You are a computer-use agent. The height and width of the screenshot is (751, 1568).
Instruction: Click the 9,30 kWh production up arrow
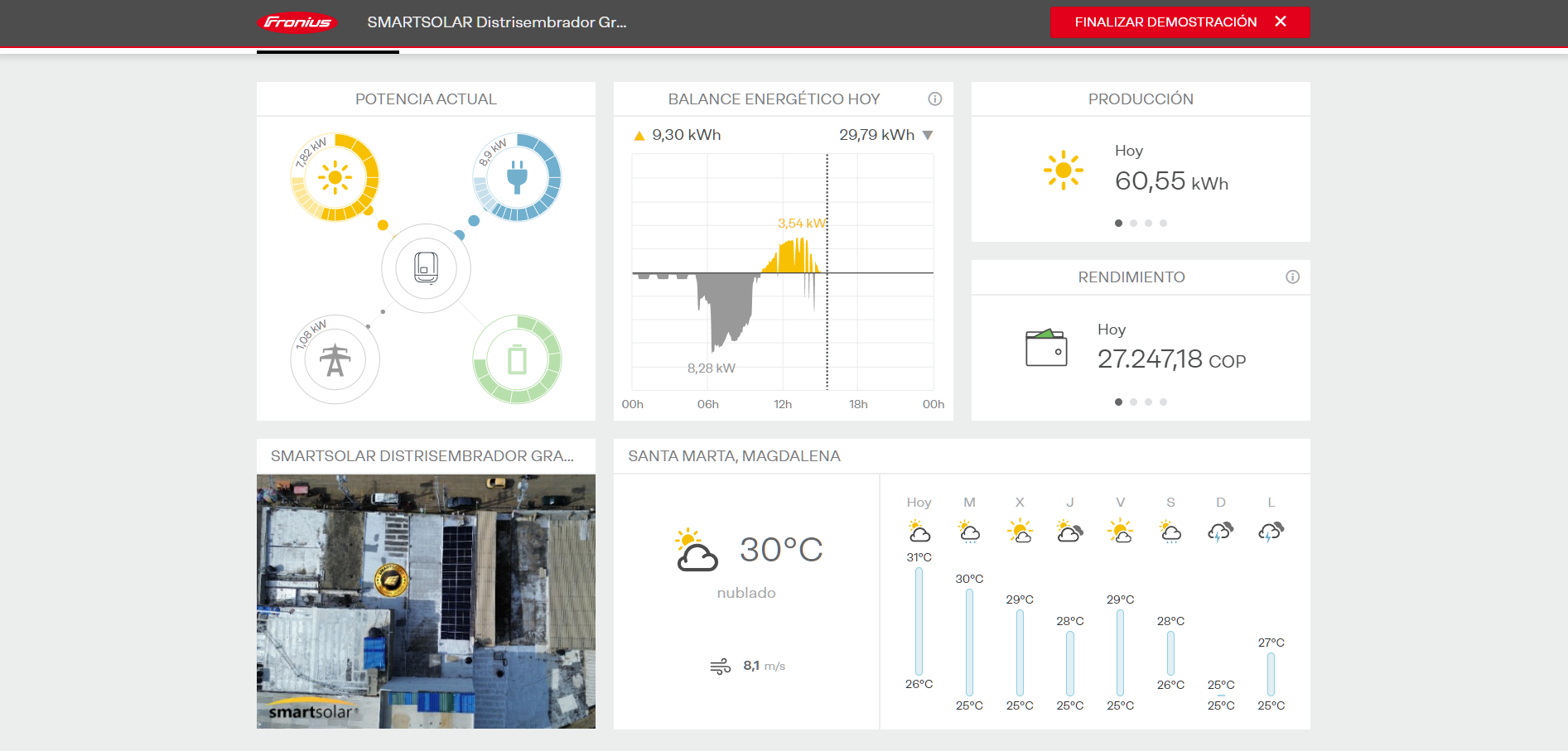[x=639, y=136]
